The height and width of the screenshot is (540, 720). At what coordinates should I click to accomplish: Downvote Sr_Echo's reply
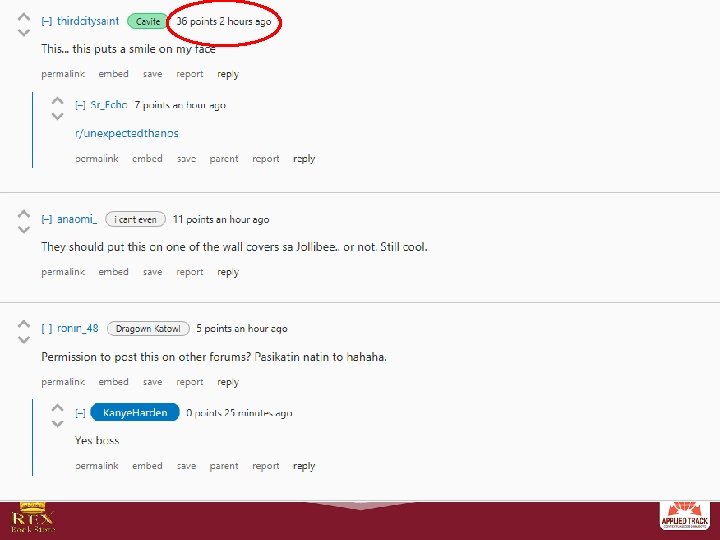pyautogui.click(x=57, y=116)
